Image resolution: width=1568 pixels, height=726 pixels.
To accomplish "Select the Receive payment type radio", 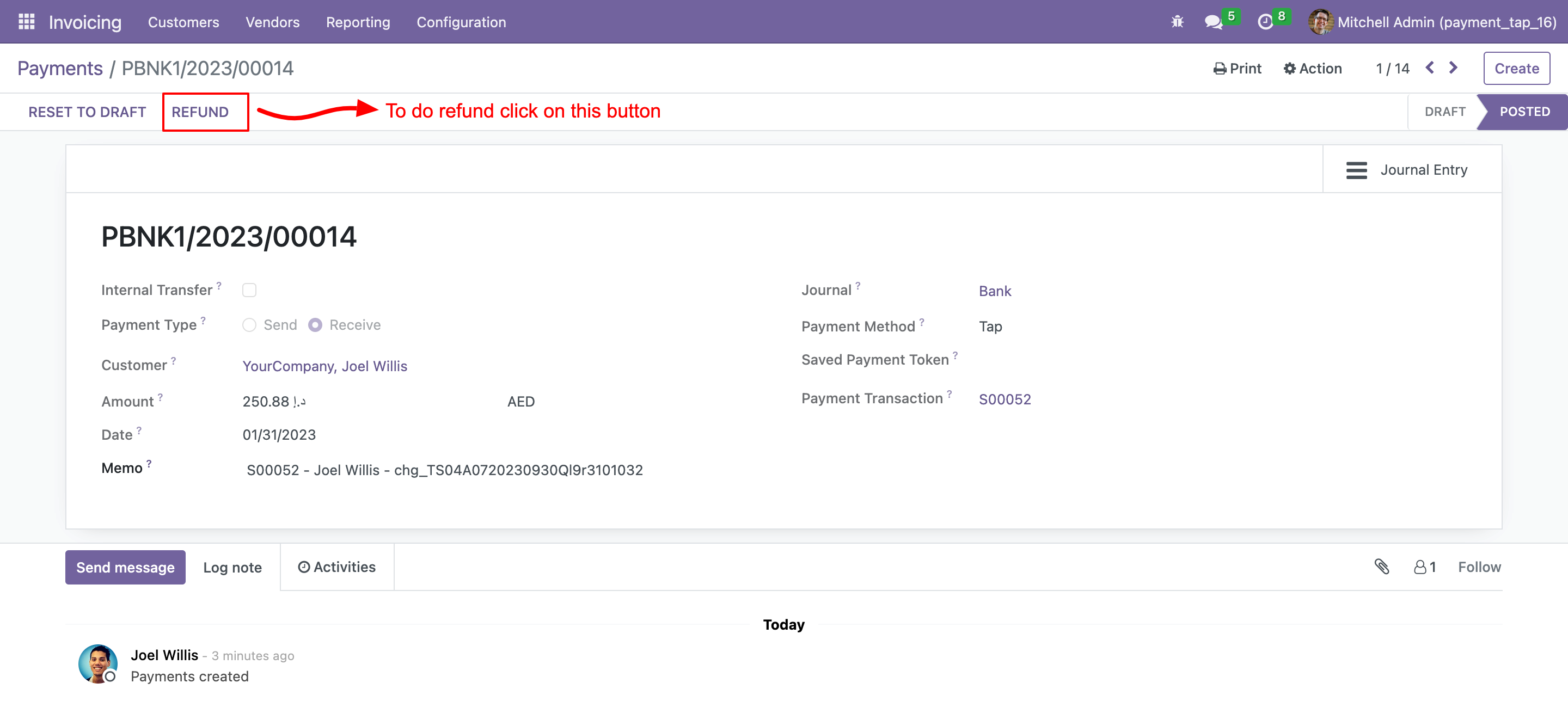I will tap(315, 325).
